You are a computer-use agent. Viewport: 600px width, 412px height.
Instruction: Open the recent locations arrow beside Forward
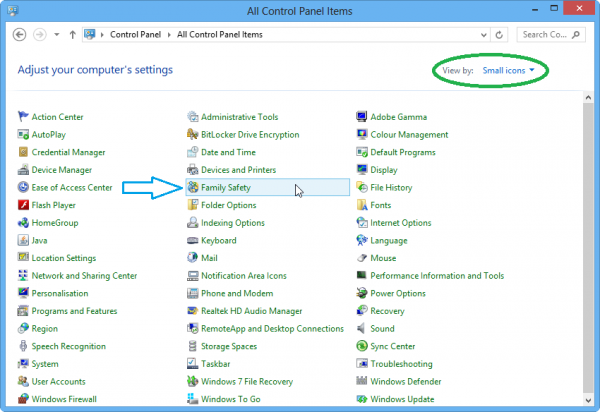[57, 34]
